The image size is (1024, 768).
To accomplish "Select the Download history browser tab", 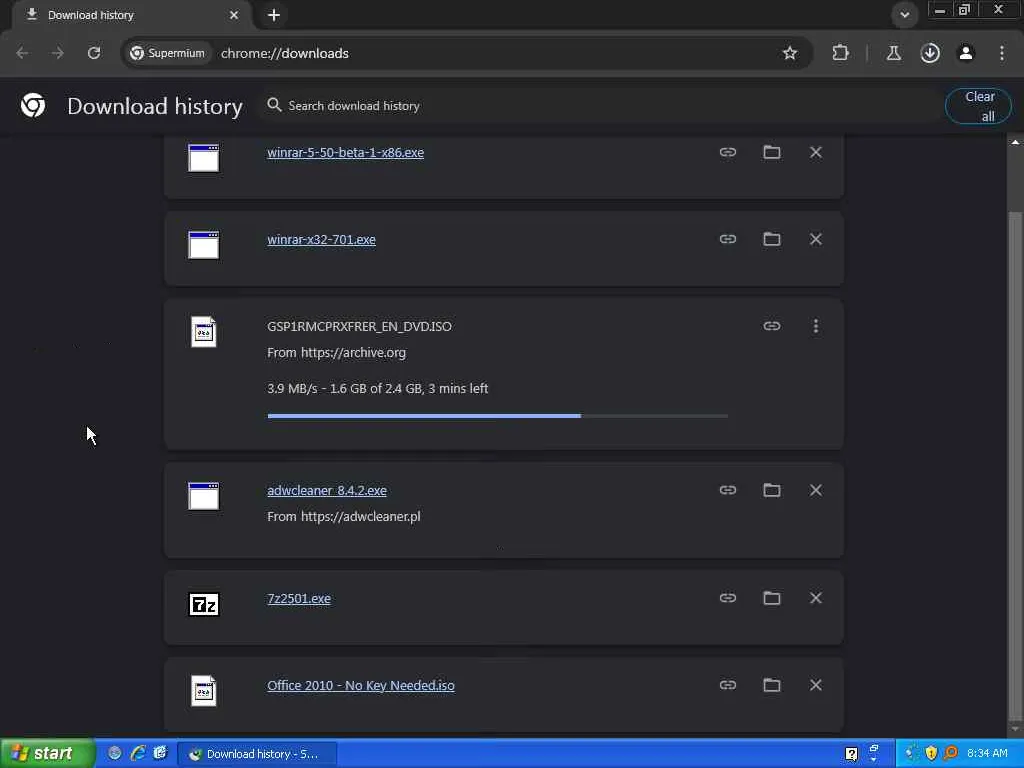I will [x=131, y=15].
